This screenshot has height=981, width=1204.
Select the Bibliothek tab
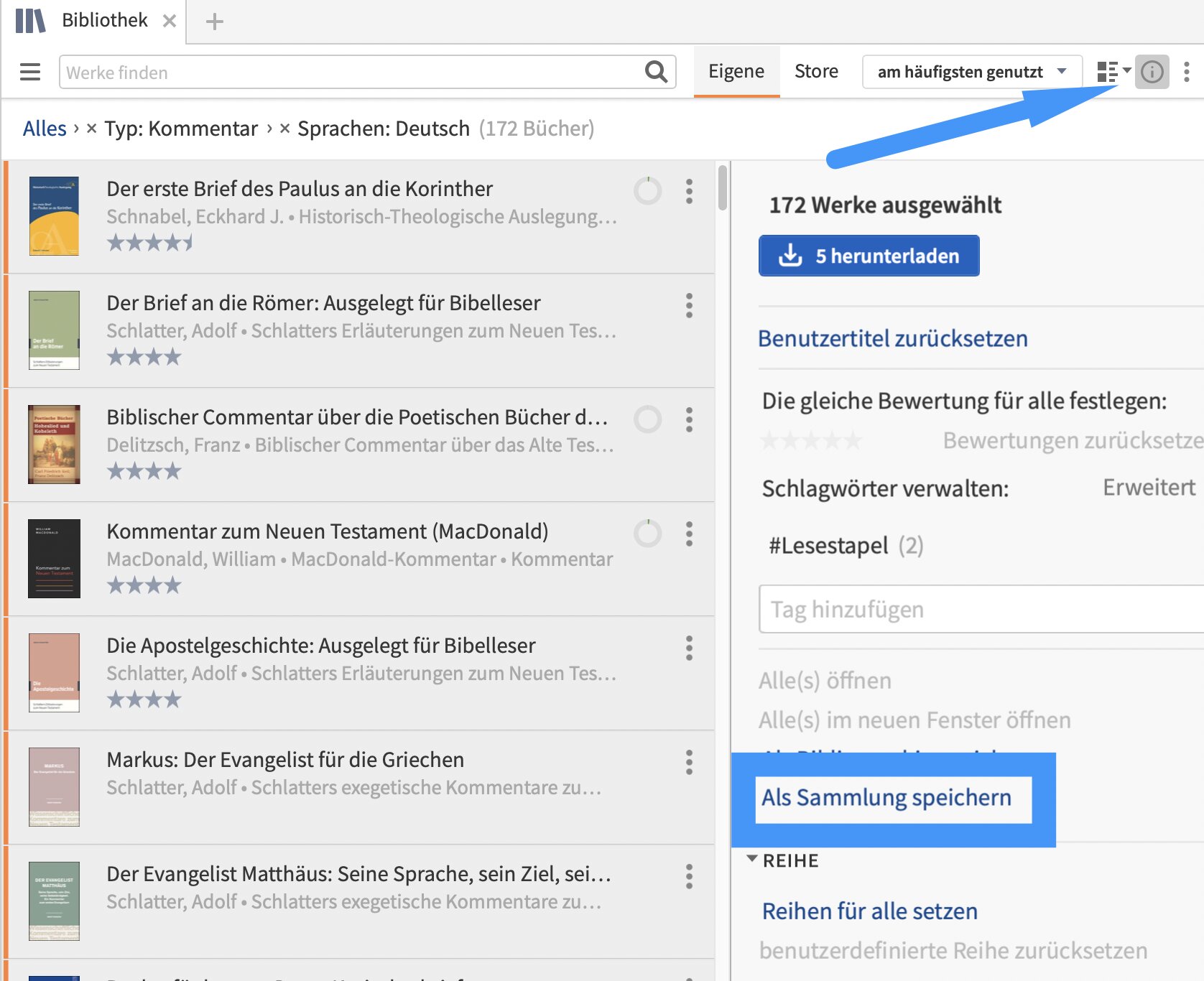(x=105, y=20)
